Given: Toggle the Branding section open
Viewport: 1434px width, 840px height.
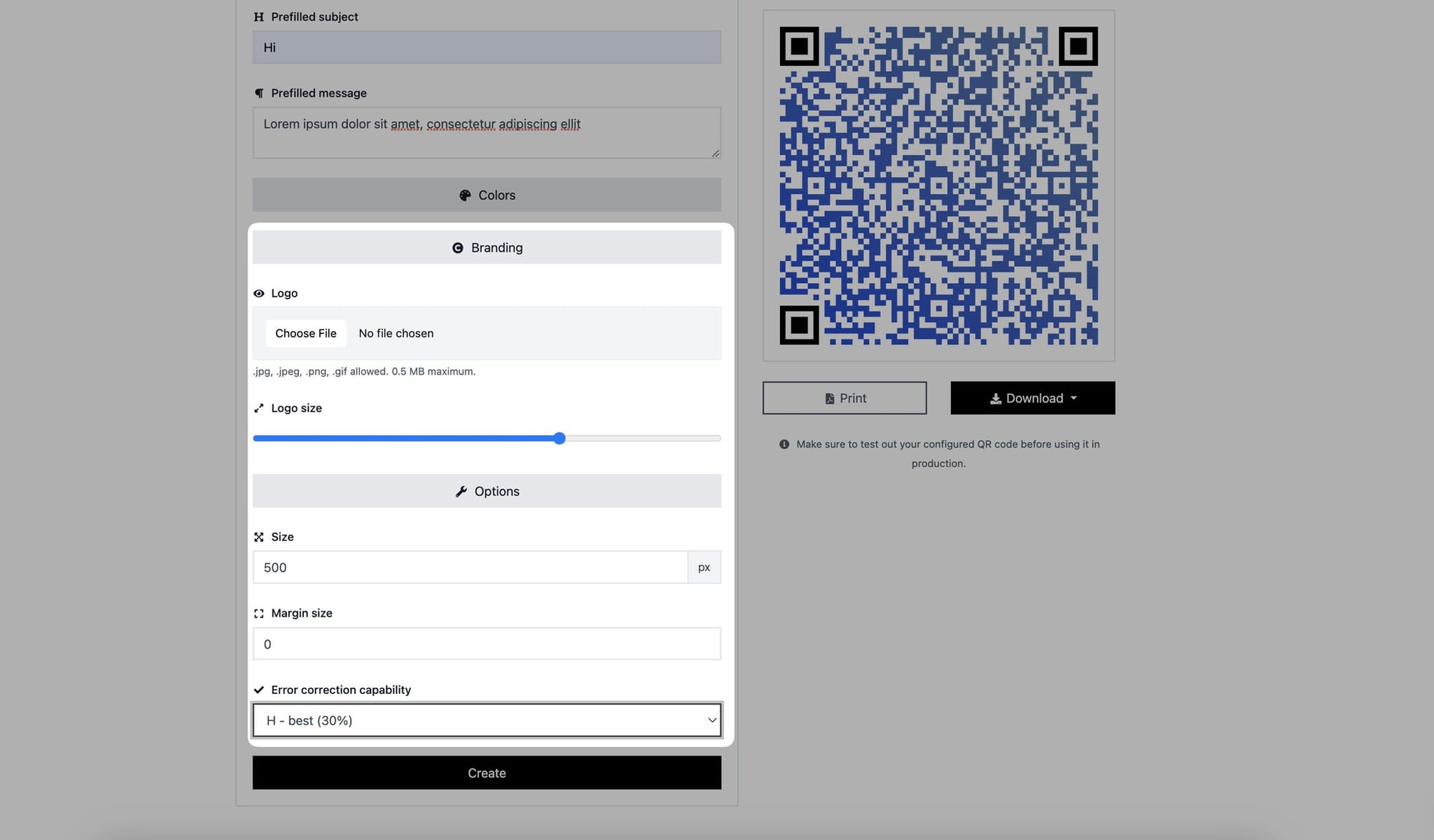Looking at the screenshot, I should 487,246.
